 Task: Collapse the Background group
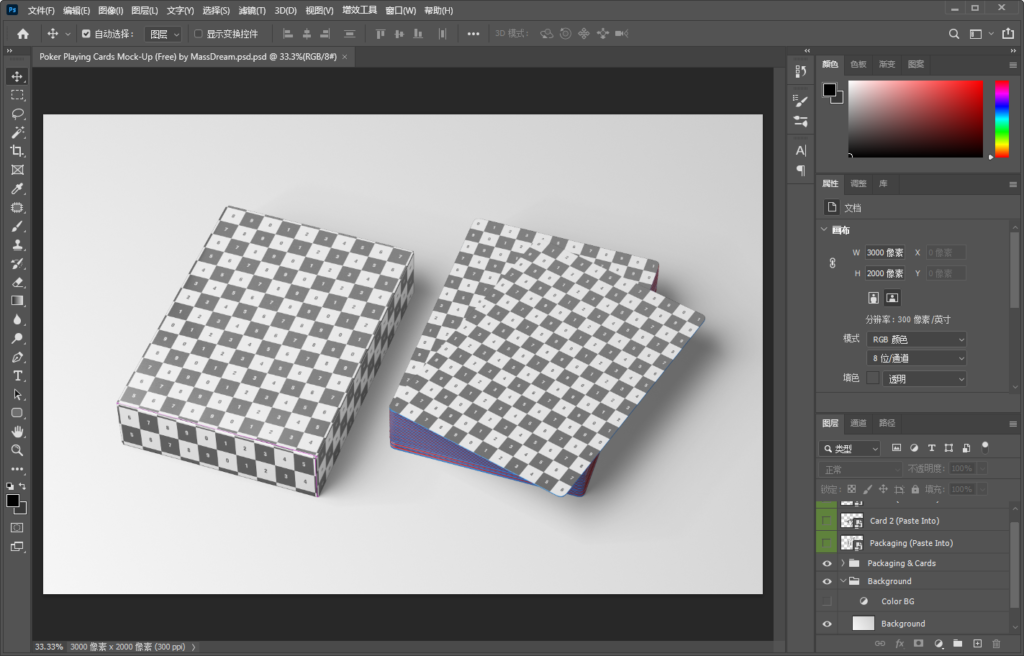click(x=842, y=582)
